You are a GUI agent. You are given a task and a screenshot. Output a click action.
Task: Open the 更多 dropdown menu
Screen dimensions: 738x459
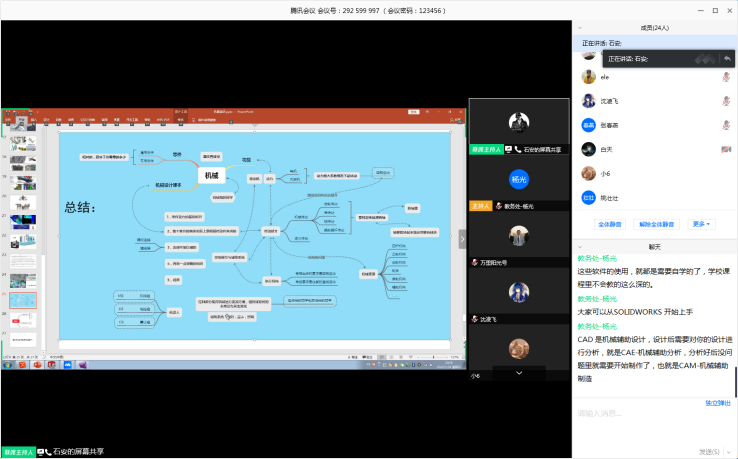click(699, 224)
